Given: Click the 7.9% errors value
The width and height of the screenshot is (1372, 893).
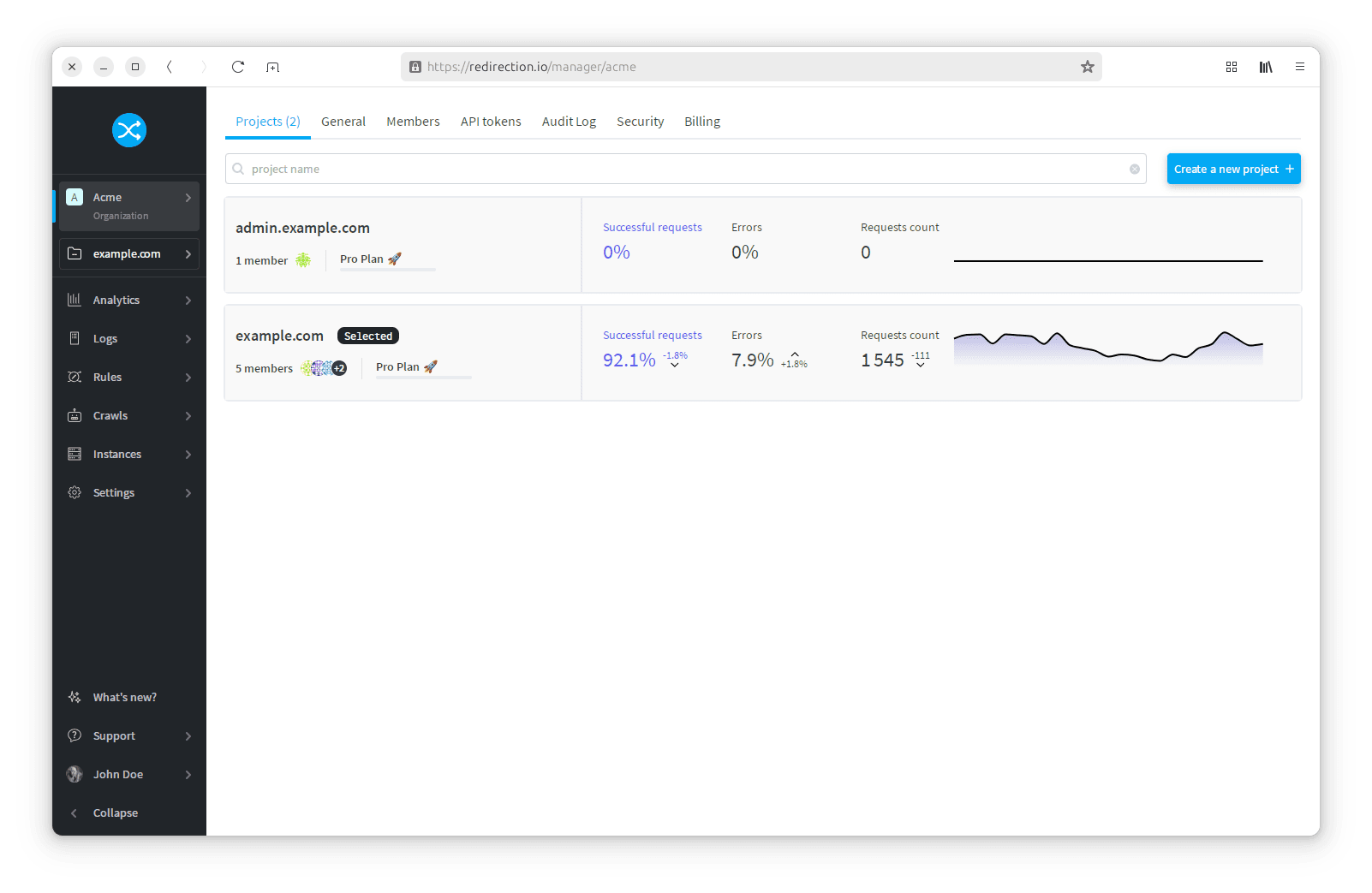Looking at the screenshot, I should 753,360.
